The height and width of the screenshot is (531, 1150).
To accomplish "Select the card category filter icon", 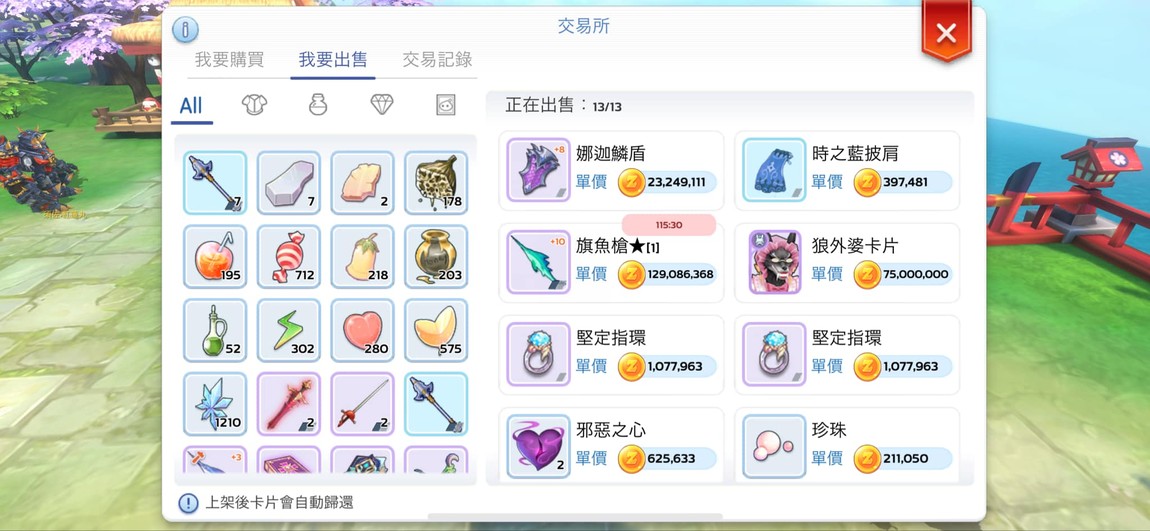I will [445, 105].
